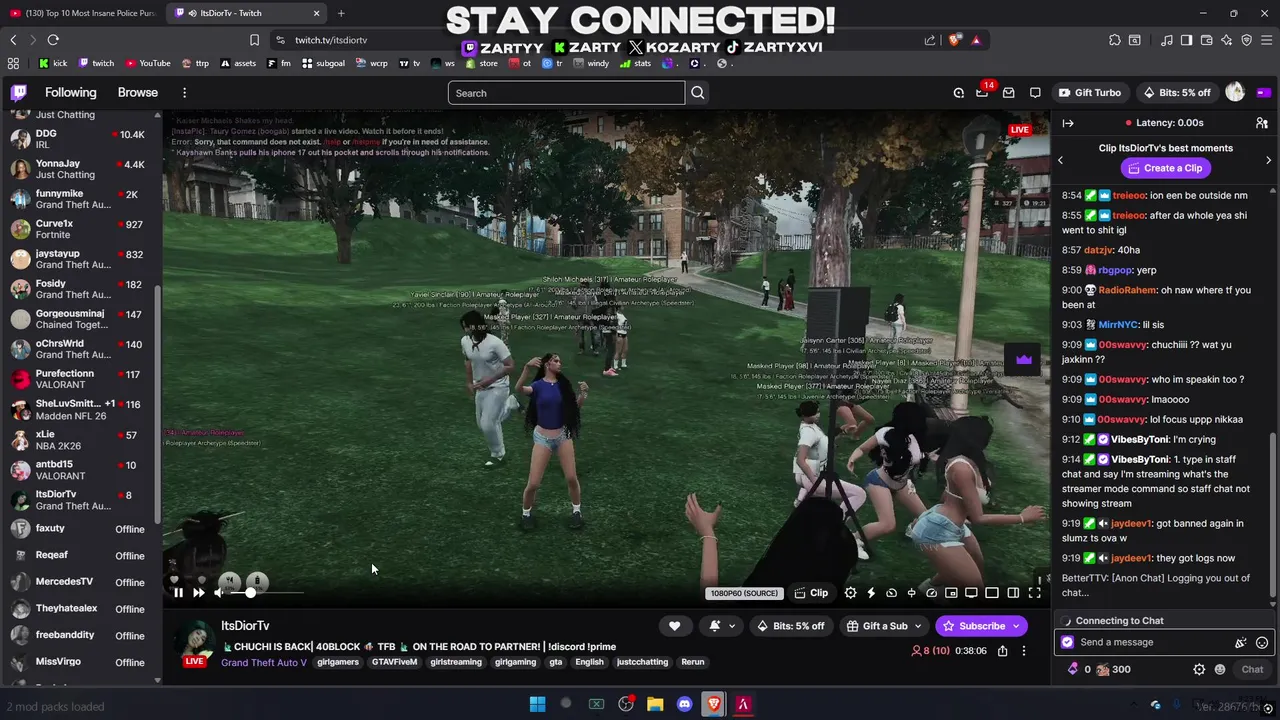Viewport: 1280px width, 720px height.
Task: Open the notification bell dropdown
Action: (722, 626)
